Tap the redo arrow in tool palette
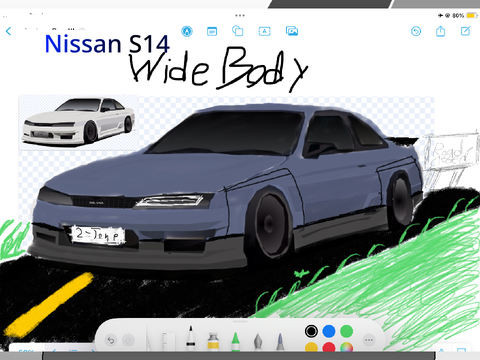 click(128, 340)
